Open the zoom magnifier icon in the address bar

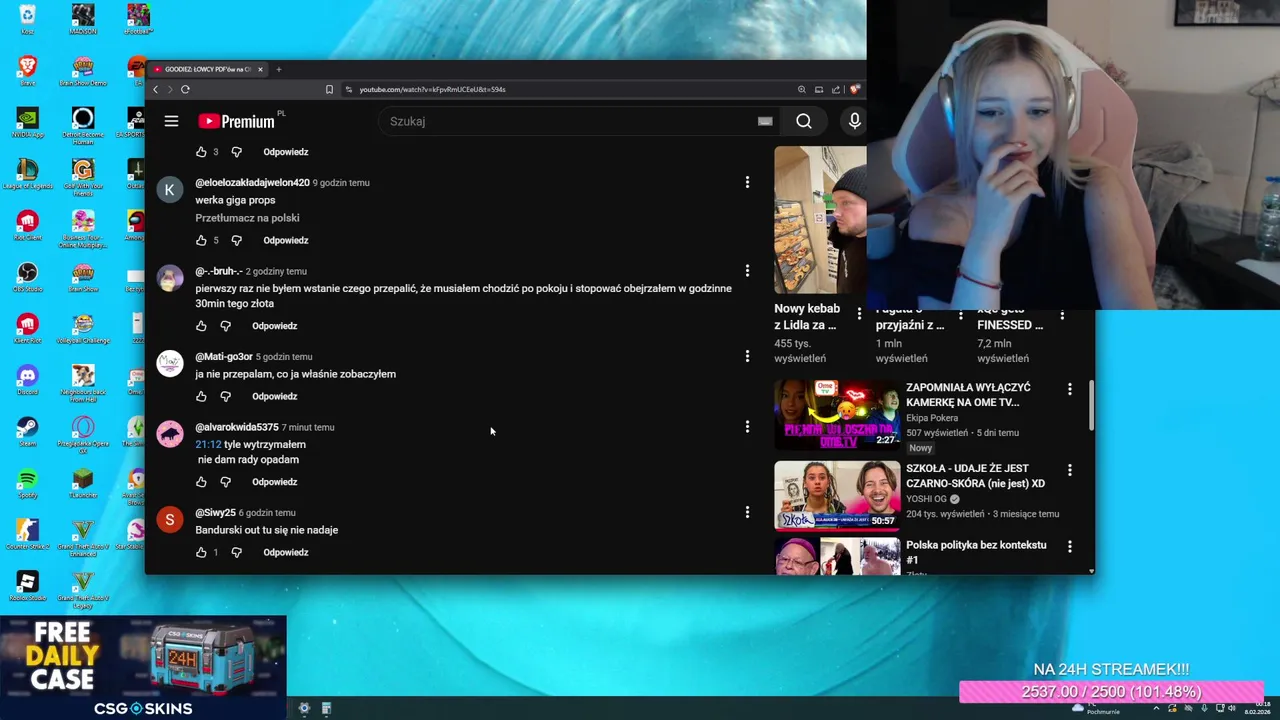tap(802, 89)
